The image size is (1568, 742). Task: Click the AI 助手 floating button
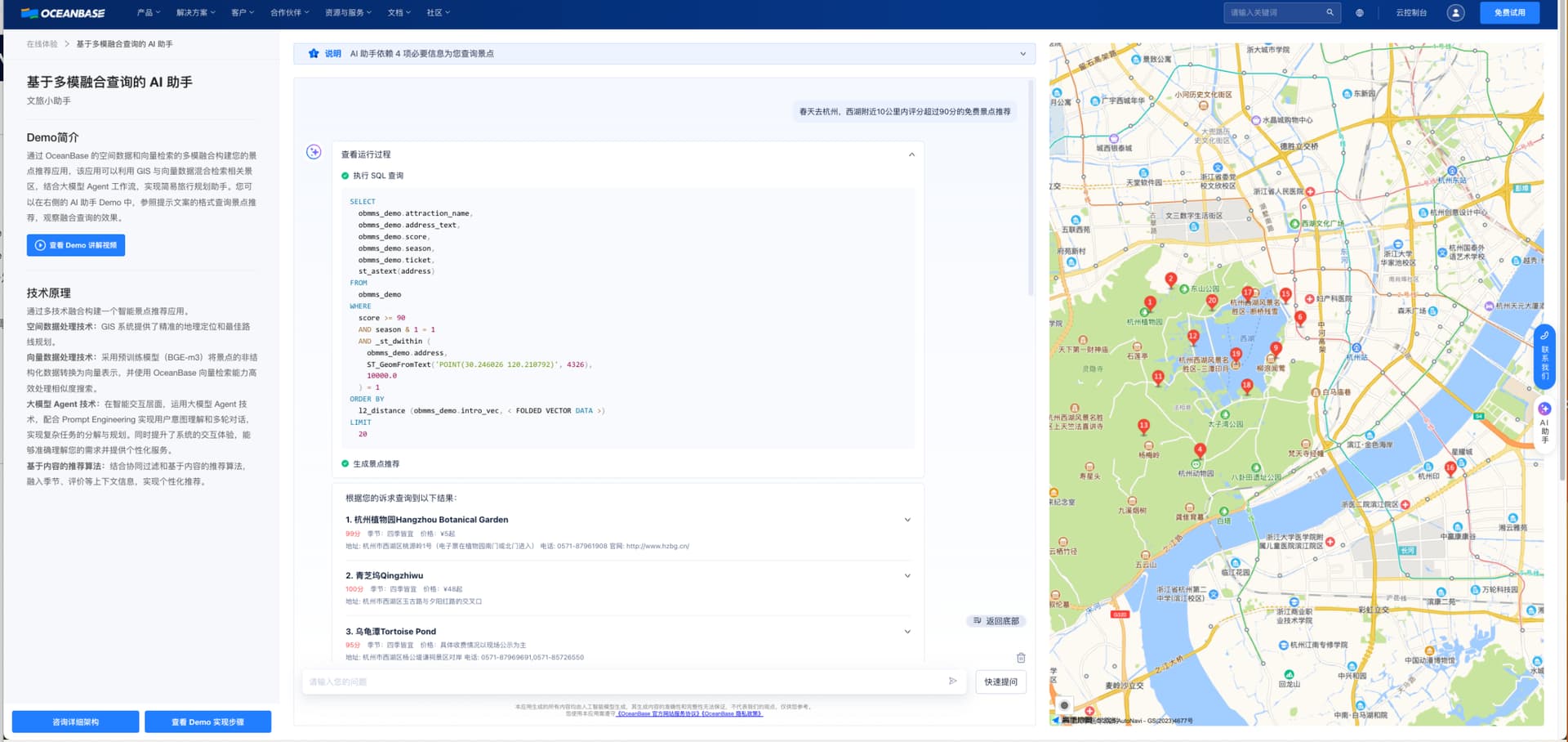click(x=1544, y=423)
